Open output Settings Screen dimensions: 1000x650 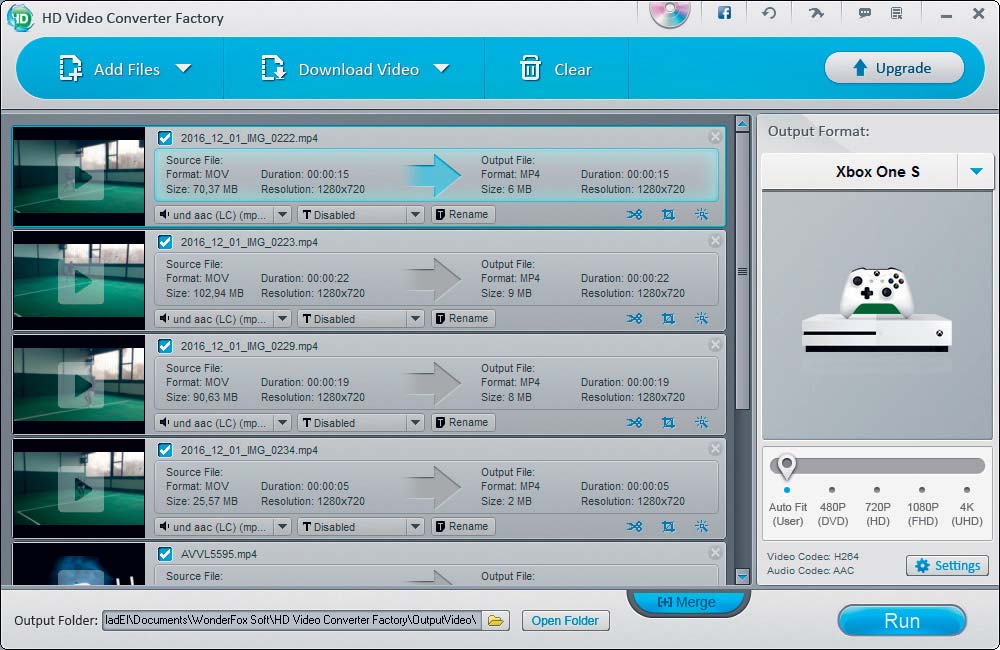[x=948, y=566]
